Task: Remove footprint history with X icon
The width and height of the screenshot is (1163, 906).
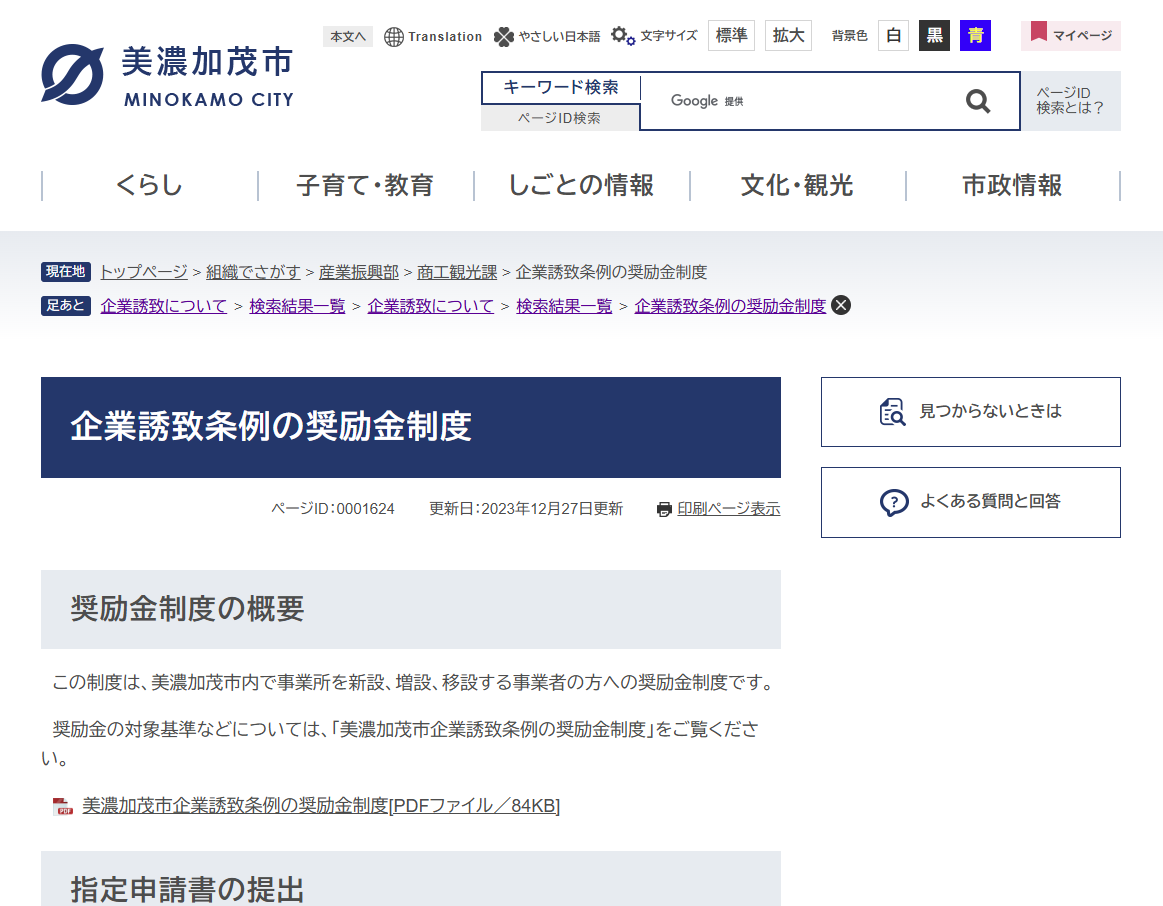Action: pos(840,305)
